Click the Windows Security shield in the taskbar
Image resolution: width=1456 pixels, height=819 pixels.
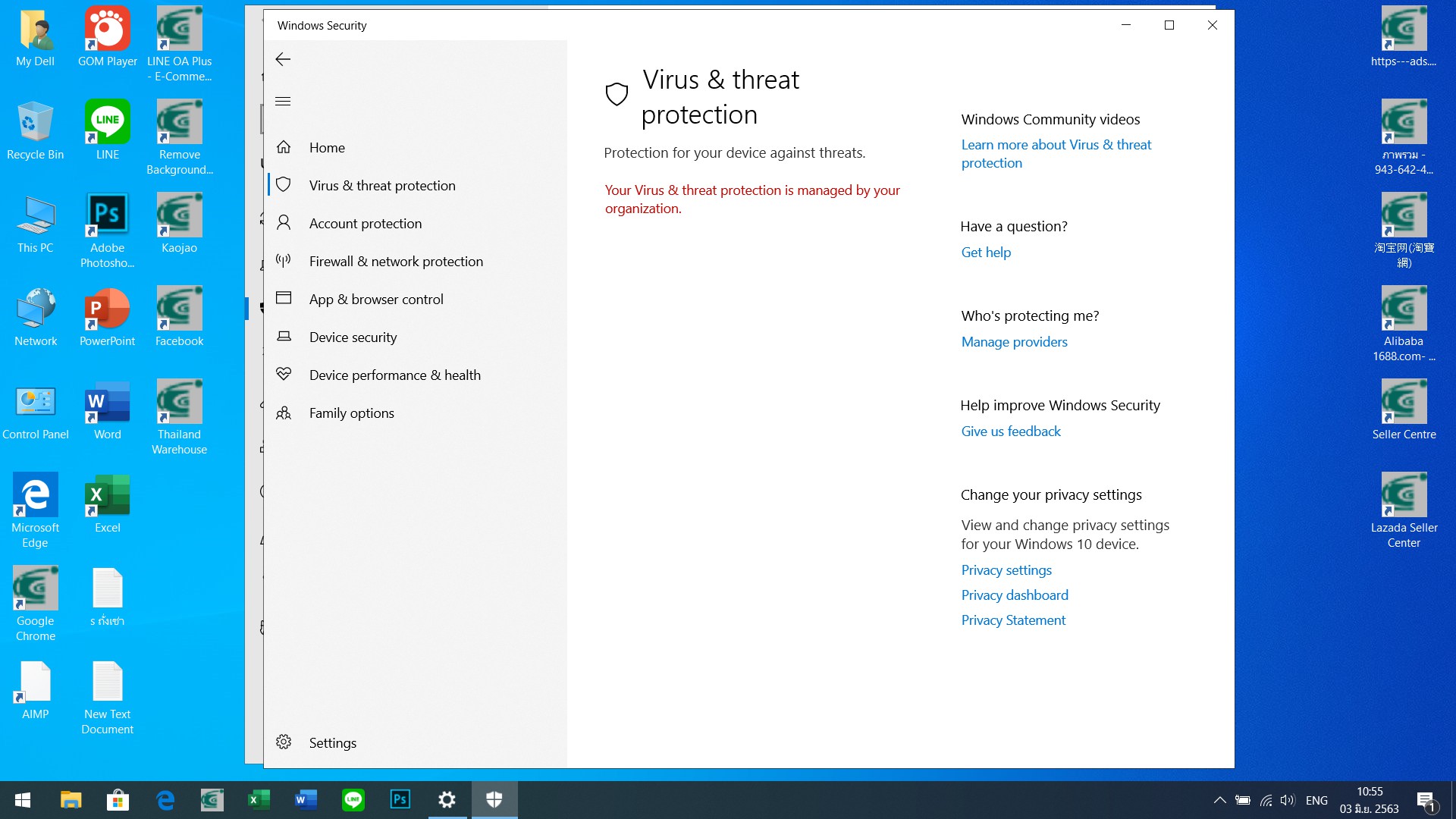click(494, 799)
